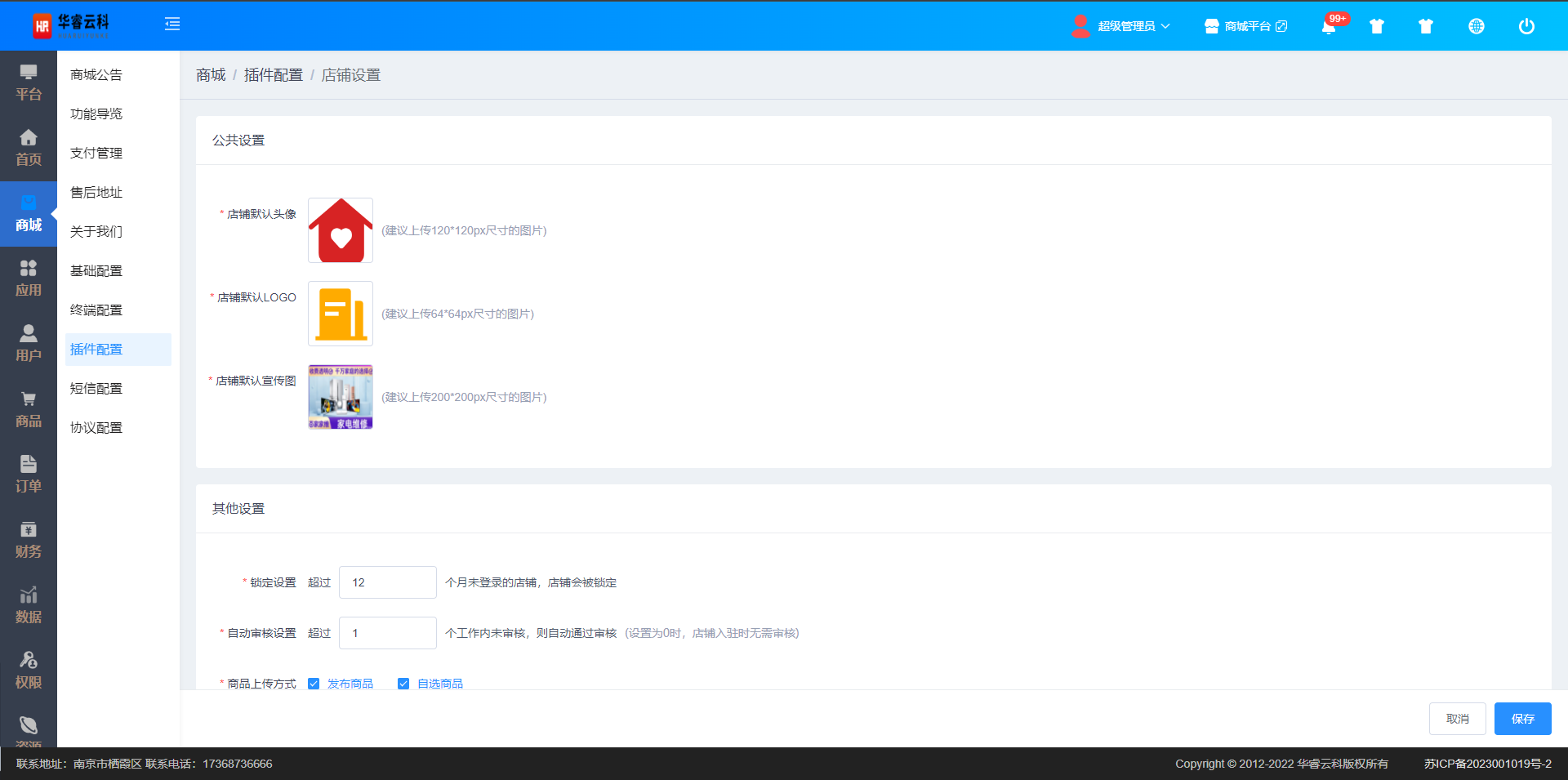Open the globe language icon
This screenshot has height=780, width=1568.
coord(1476,26)
